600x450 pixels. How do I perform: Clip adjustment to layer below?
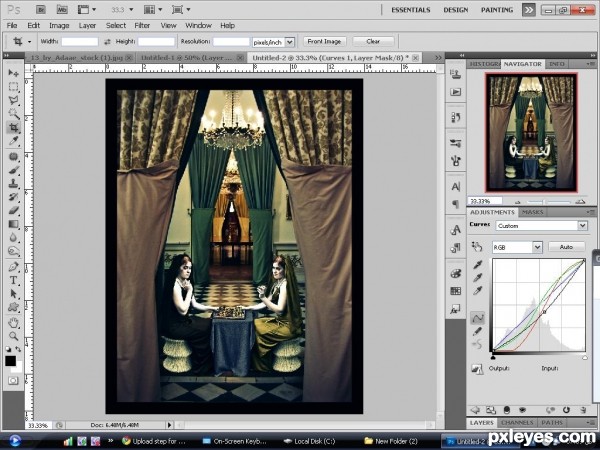(x=507, y=410)
